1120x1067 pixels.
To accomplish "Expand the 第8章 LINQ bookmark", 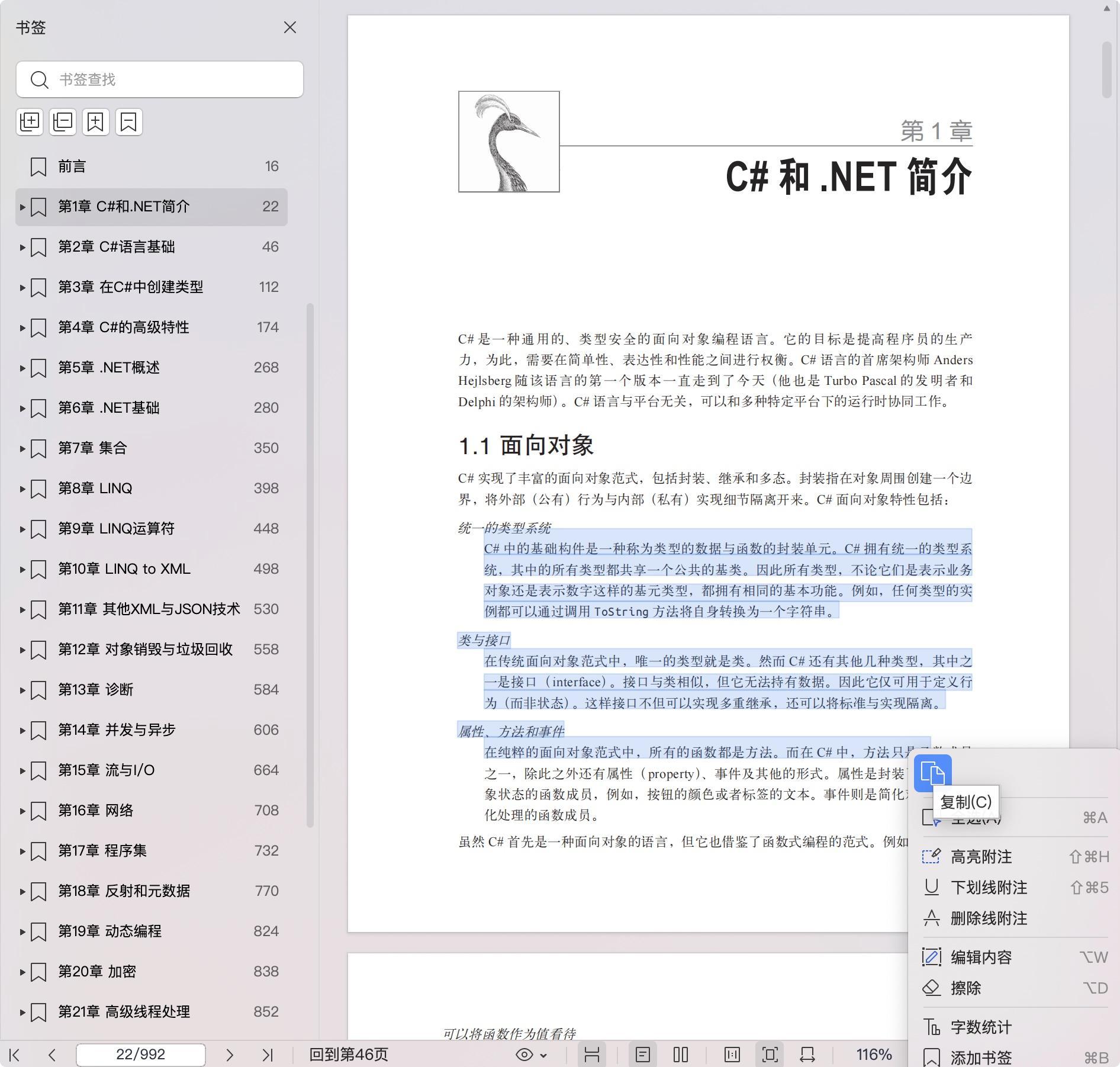I will [22, 488].
